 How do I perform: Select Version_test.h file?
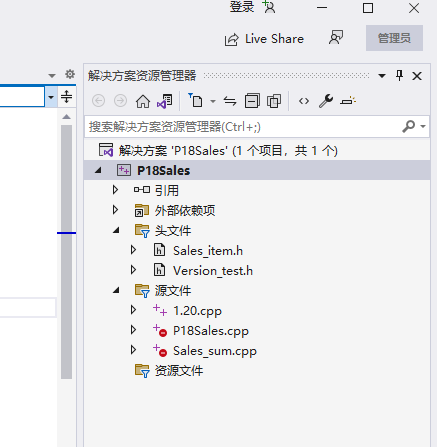(x=213, y=271)
